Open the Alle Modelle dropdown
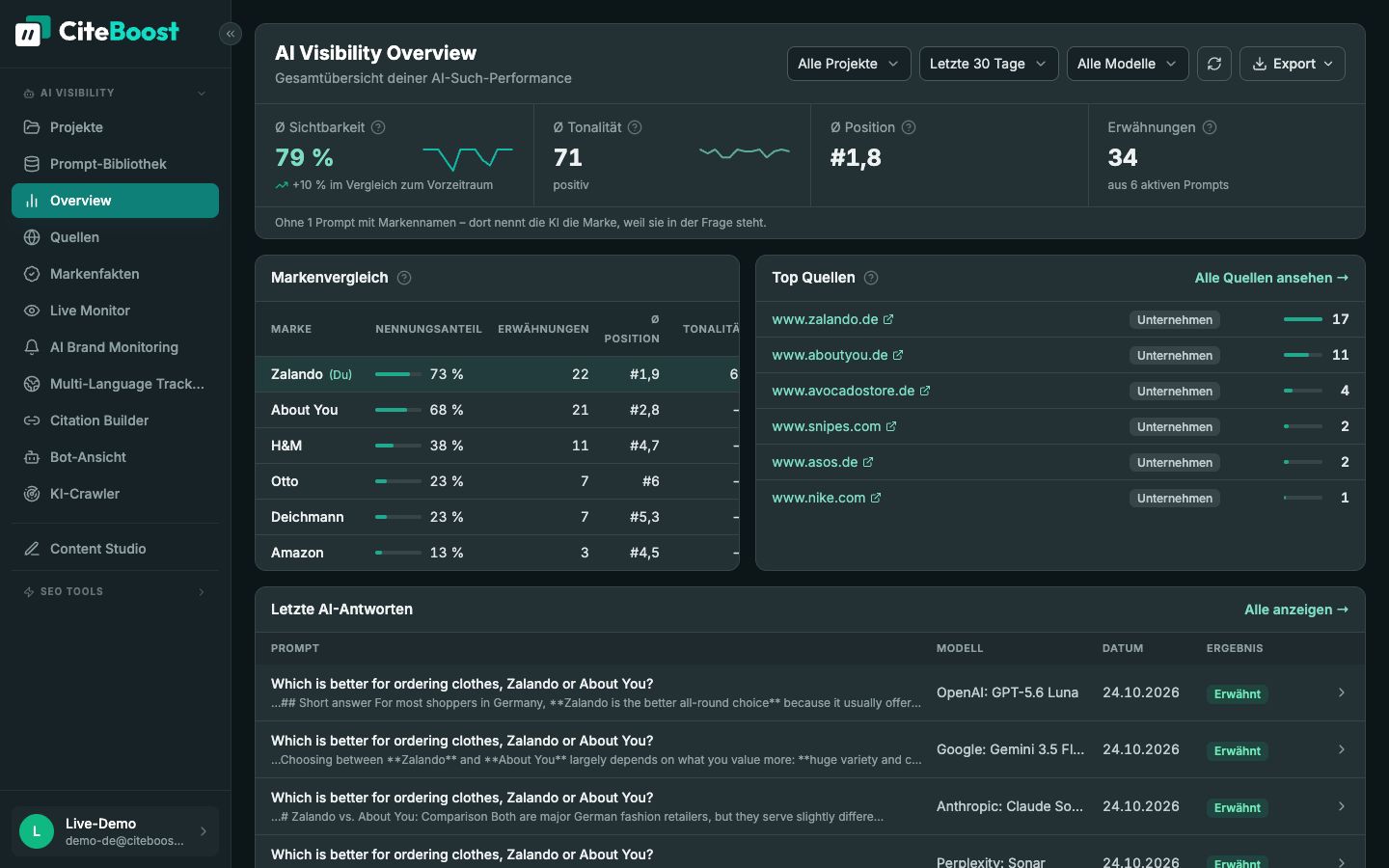 (x=1128, y=64)
